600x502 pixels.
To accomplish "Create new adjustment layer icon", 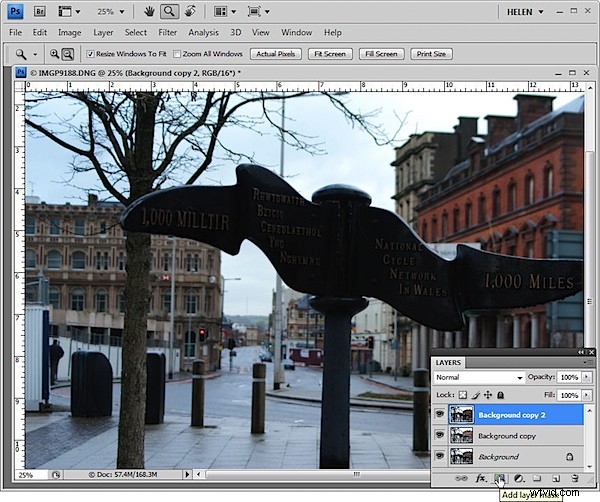I will 518,478.
